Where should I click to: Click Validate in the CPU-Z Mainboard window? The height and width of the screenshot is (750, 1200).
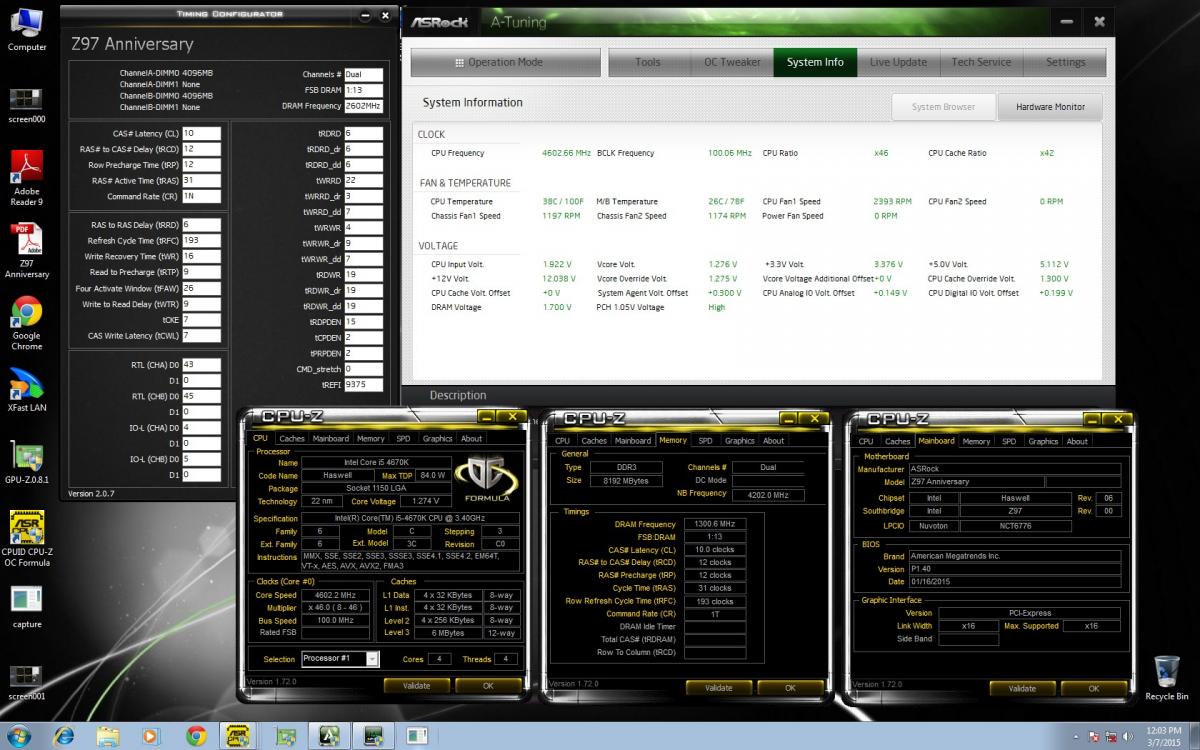click(1022, 688)
